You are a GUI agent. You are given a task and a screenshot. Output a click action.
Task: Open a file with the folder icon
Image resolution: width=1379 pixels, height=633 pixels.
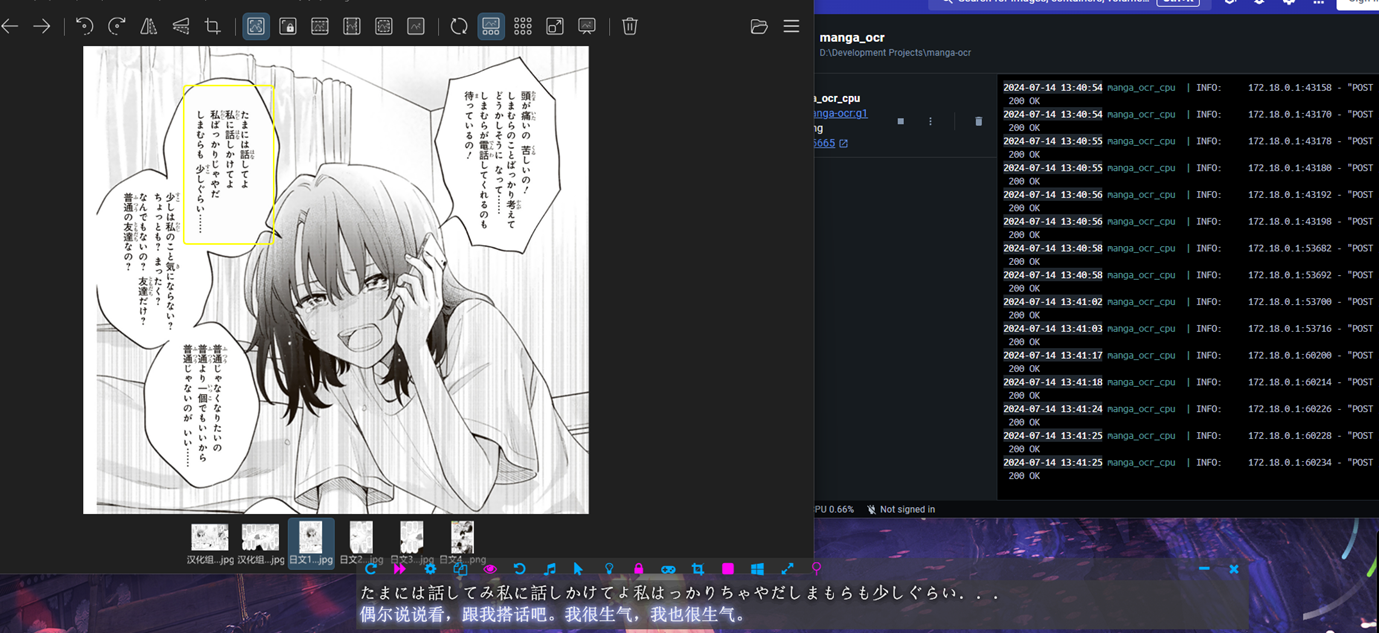[x=759, y=26]
